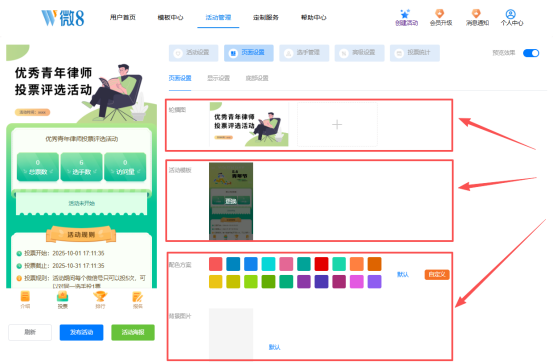Click the 微8 logo

click(x=63, y=18)
